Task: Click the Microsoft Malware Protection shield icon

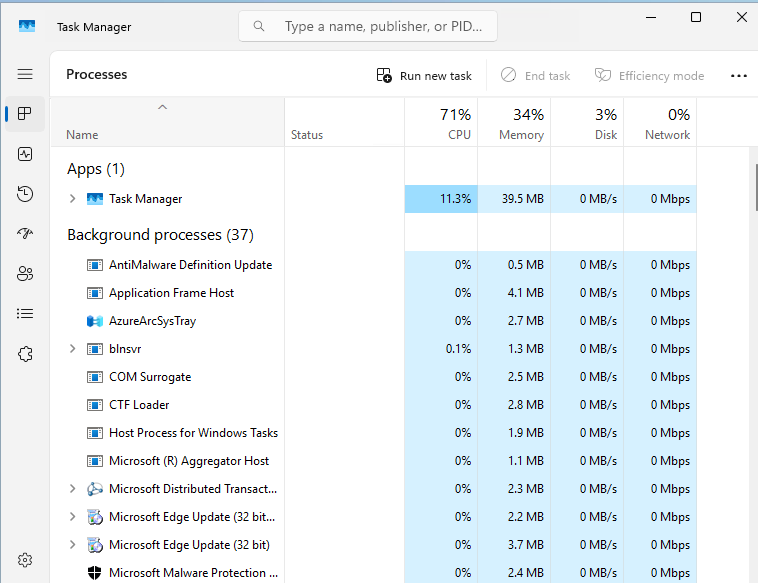Action: (x=95, y=573)
